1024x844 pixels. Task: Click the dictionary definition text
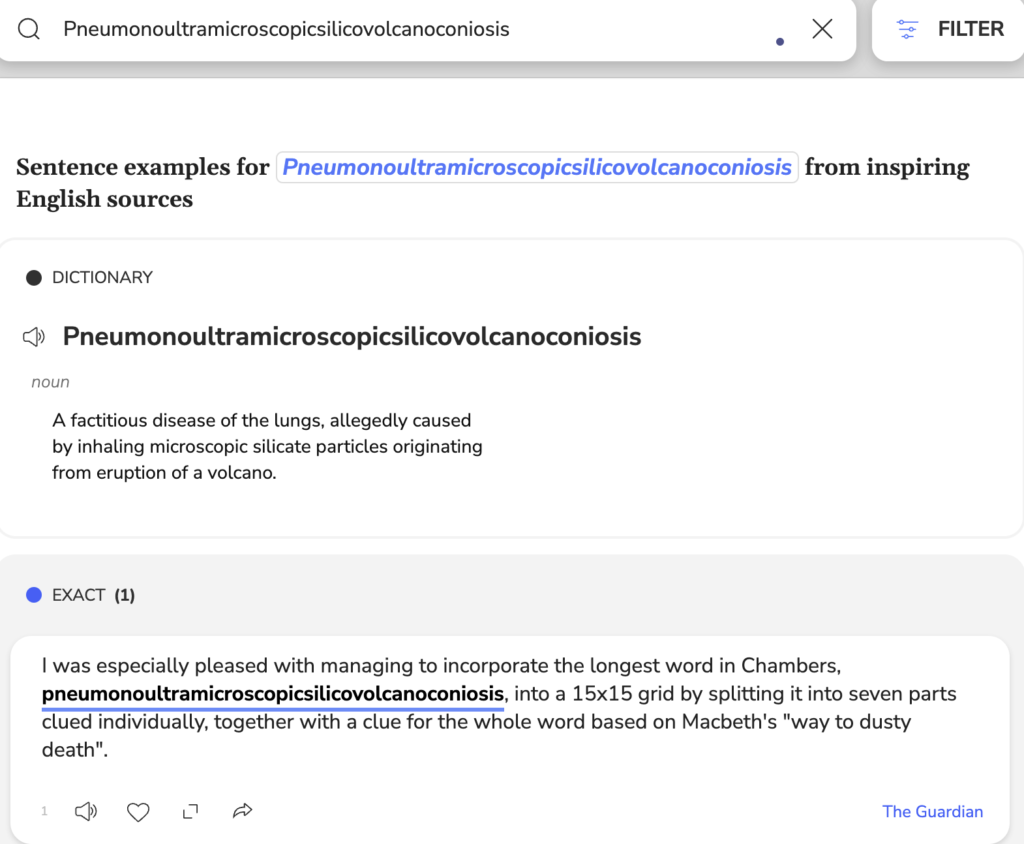(267, 446)
